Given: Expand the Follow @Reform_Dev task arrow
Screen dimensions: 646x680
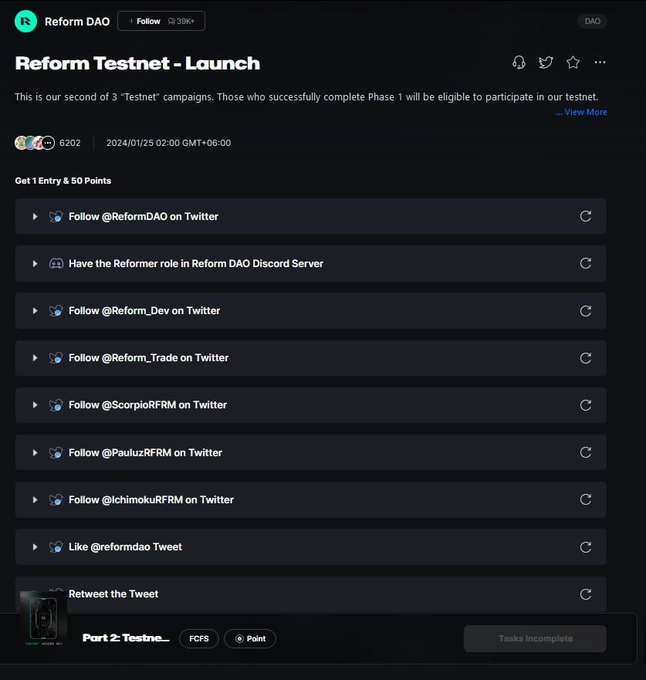Looking at the screenshot, I should [x=35, y=311].
